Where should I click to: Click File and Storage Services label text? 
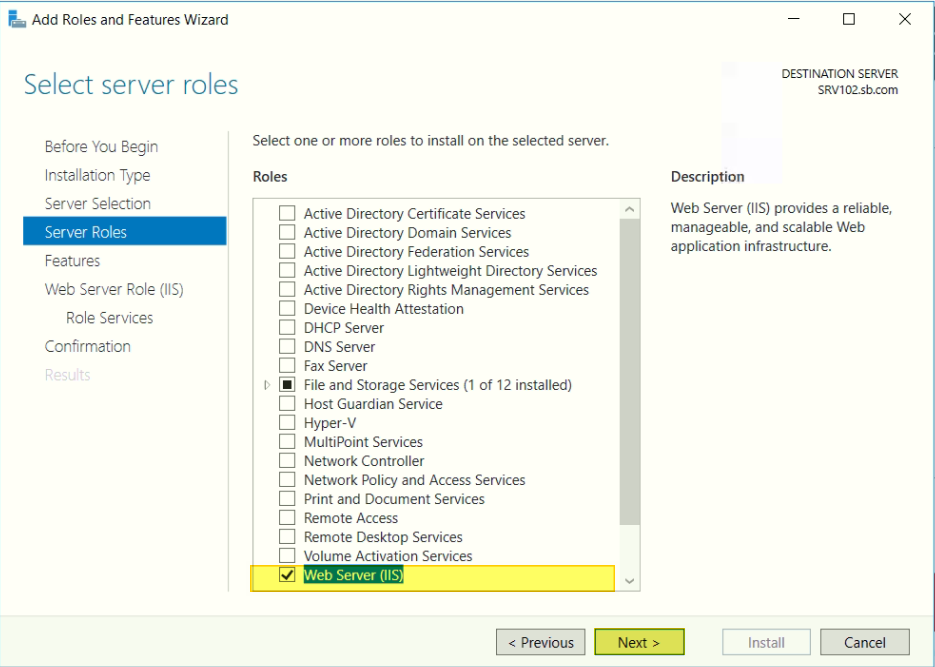pyautogui.click(x=438, y=385)
